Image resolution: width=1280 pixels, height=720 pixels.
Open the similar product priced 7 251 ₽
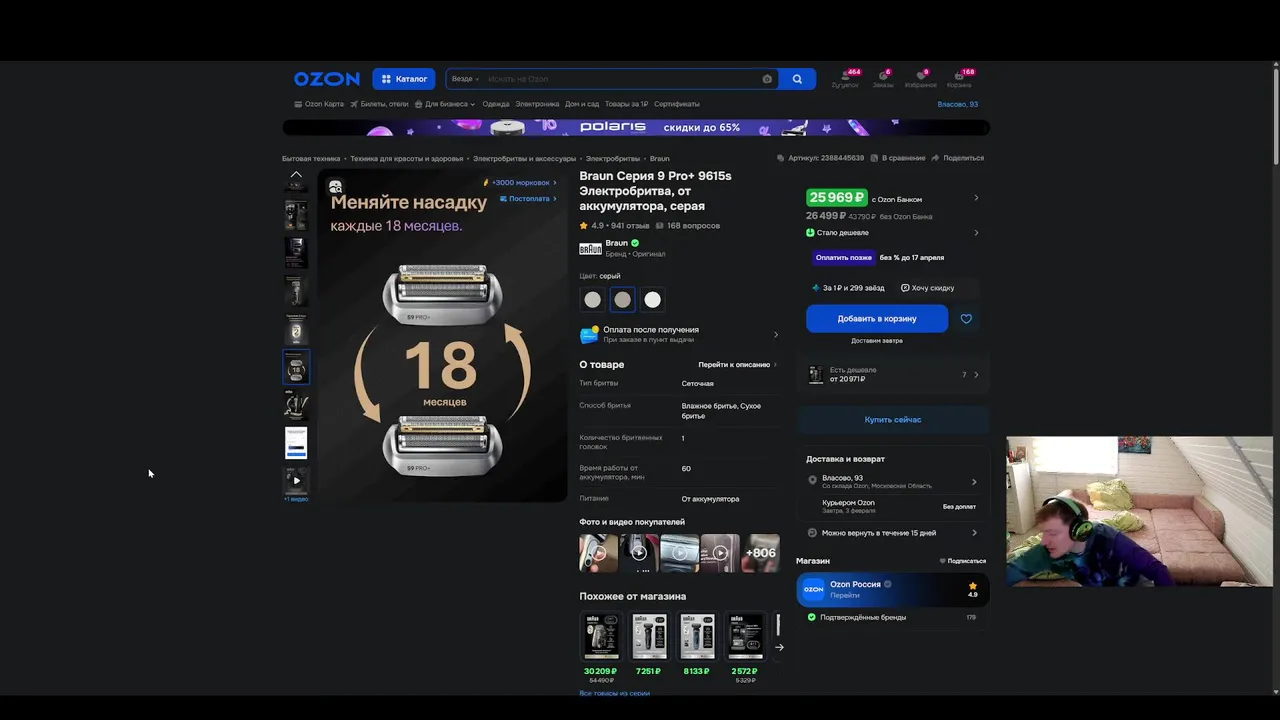coord(649,645)
